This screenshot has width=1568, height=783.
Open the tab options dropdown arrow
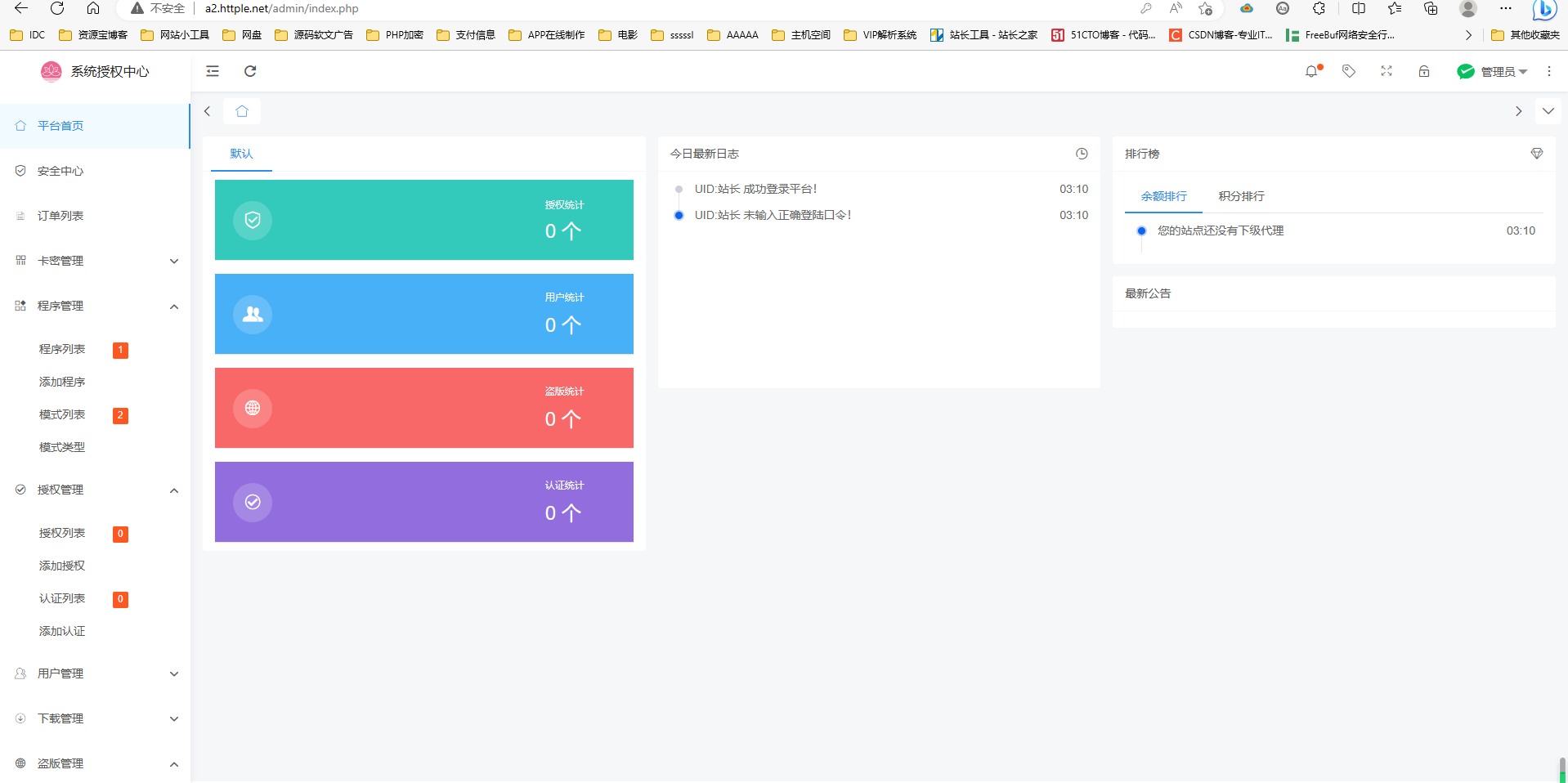[x=1548, y=111]
